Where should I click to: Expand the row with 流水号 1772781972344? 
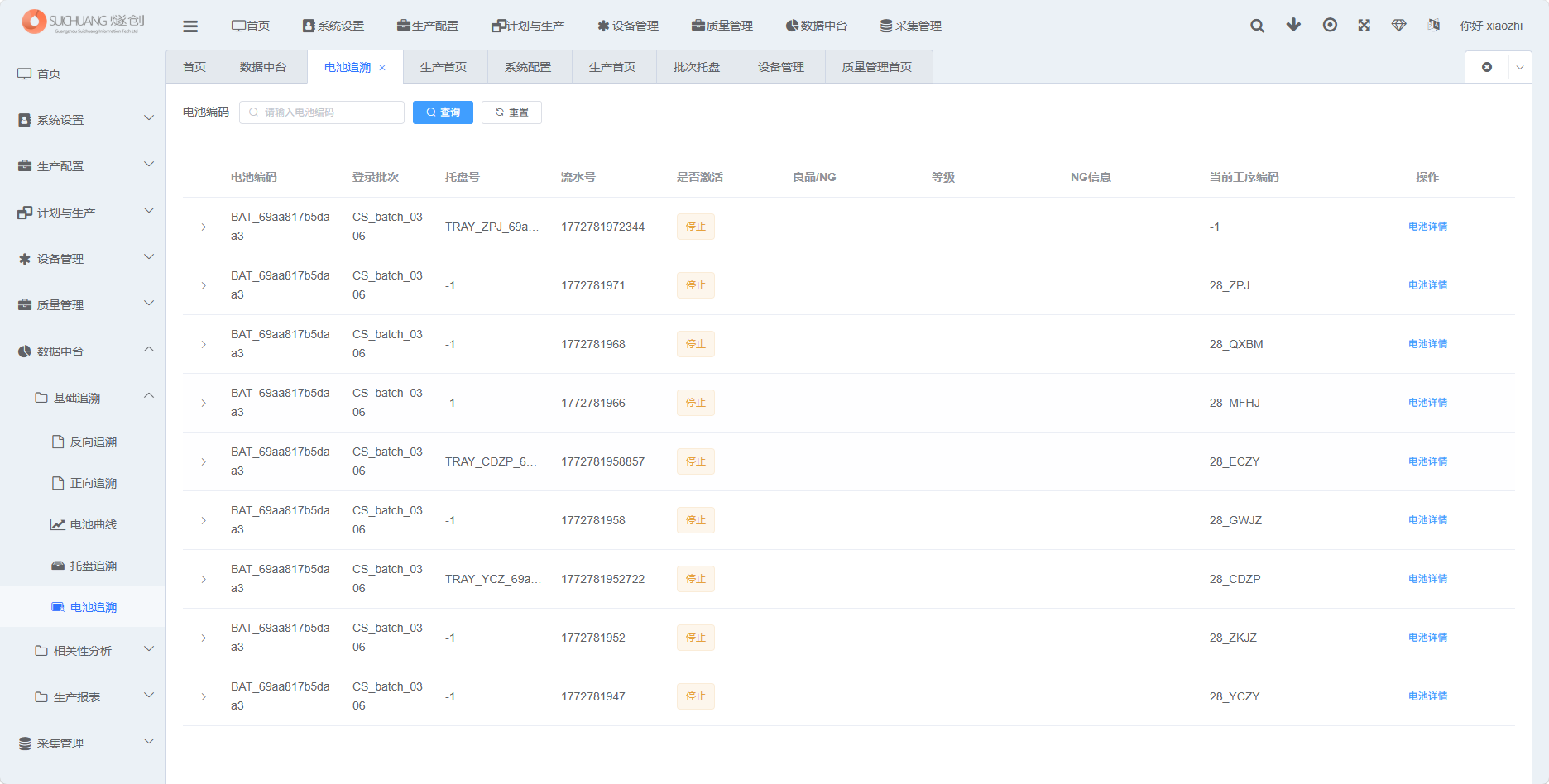coord(204,227)
